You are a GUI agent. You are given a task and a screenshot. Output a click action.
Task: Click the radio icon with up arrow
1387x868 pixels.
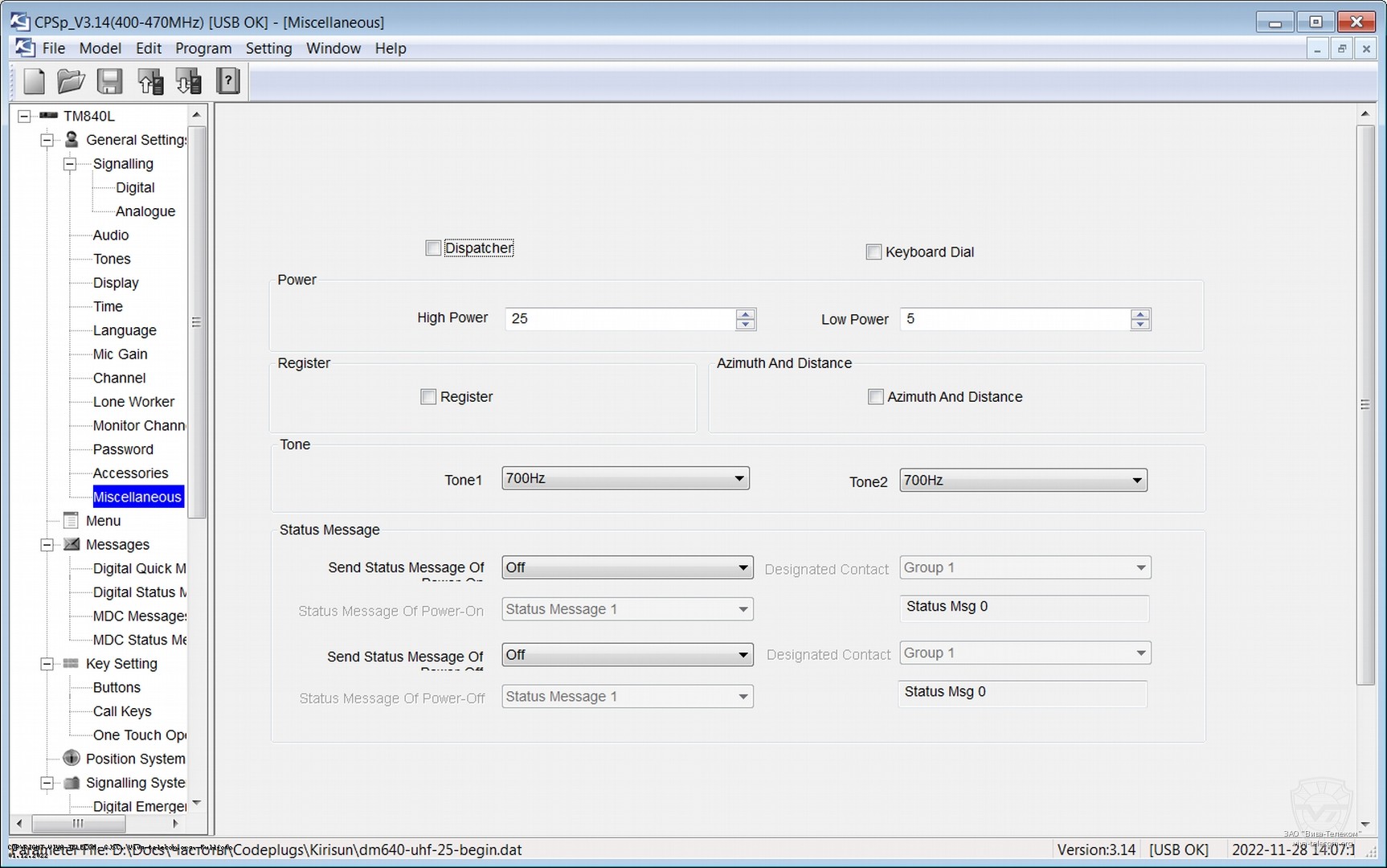click(150, 81)
